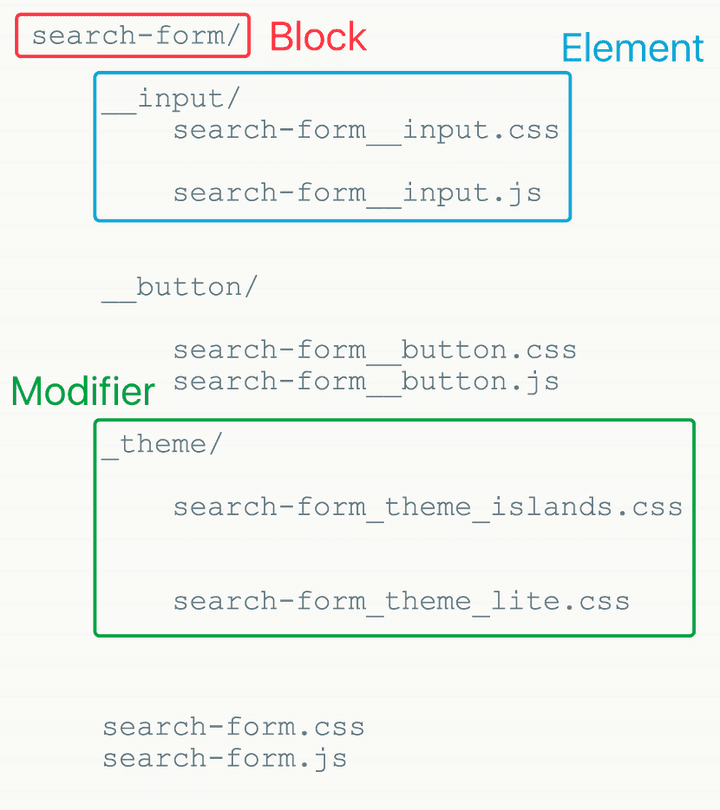Click the red Block label
720x810 pixels.
[x=318, y=37]
